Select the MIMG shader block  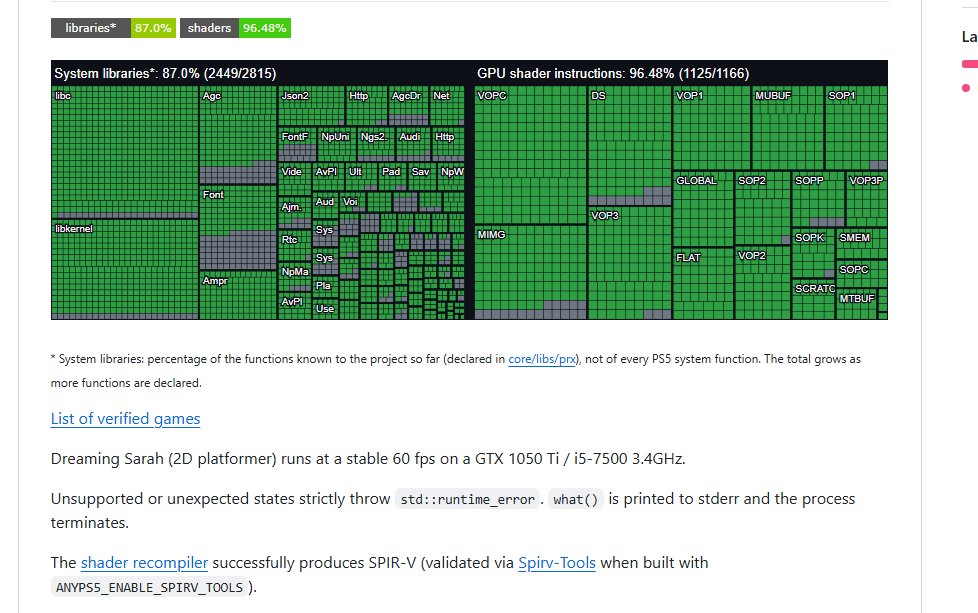tap(530, 273)
